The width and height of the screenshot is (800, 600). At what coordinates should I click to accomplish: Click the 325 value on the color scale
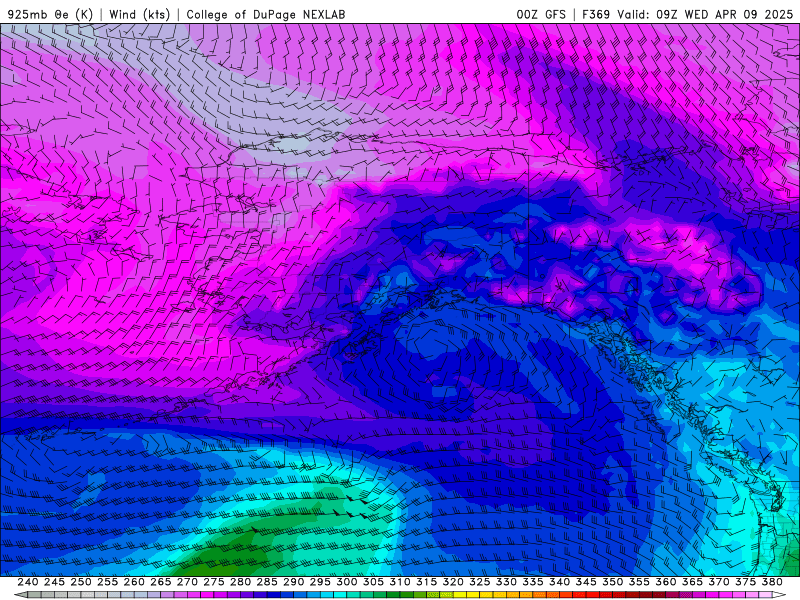click(479, 582)
